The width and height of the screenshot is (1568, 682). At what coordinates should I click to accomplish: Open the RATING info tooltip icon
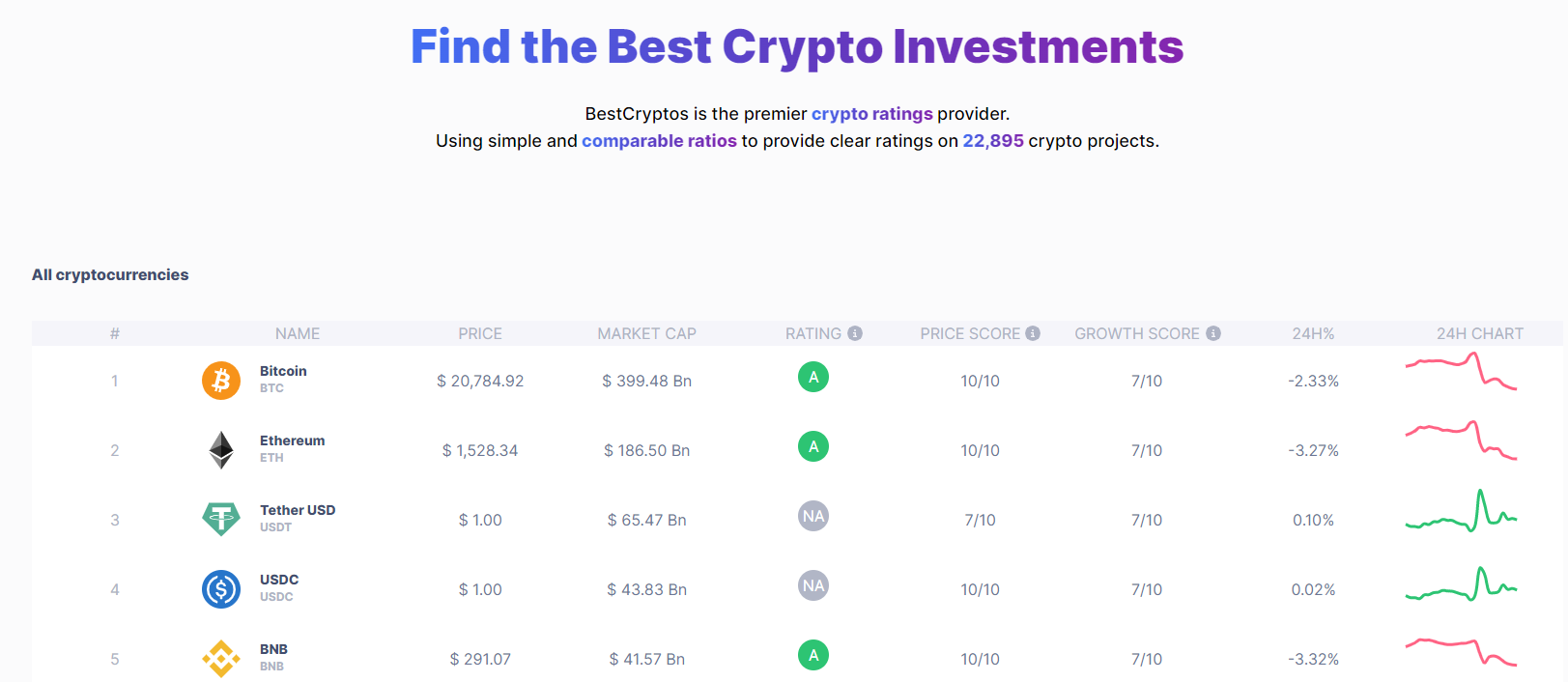coord(854,332)
